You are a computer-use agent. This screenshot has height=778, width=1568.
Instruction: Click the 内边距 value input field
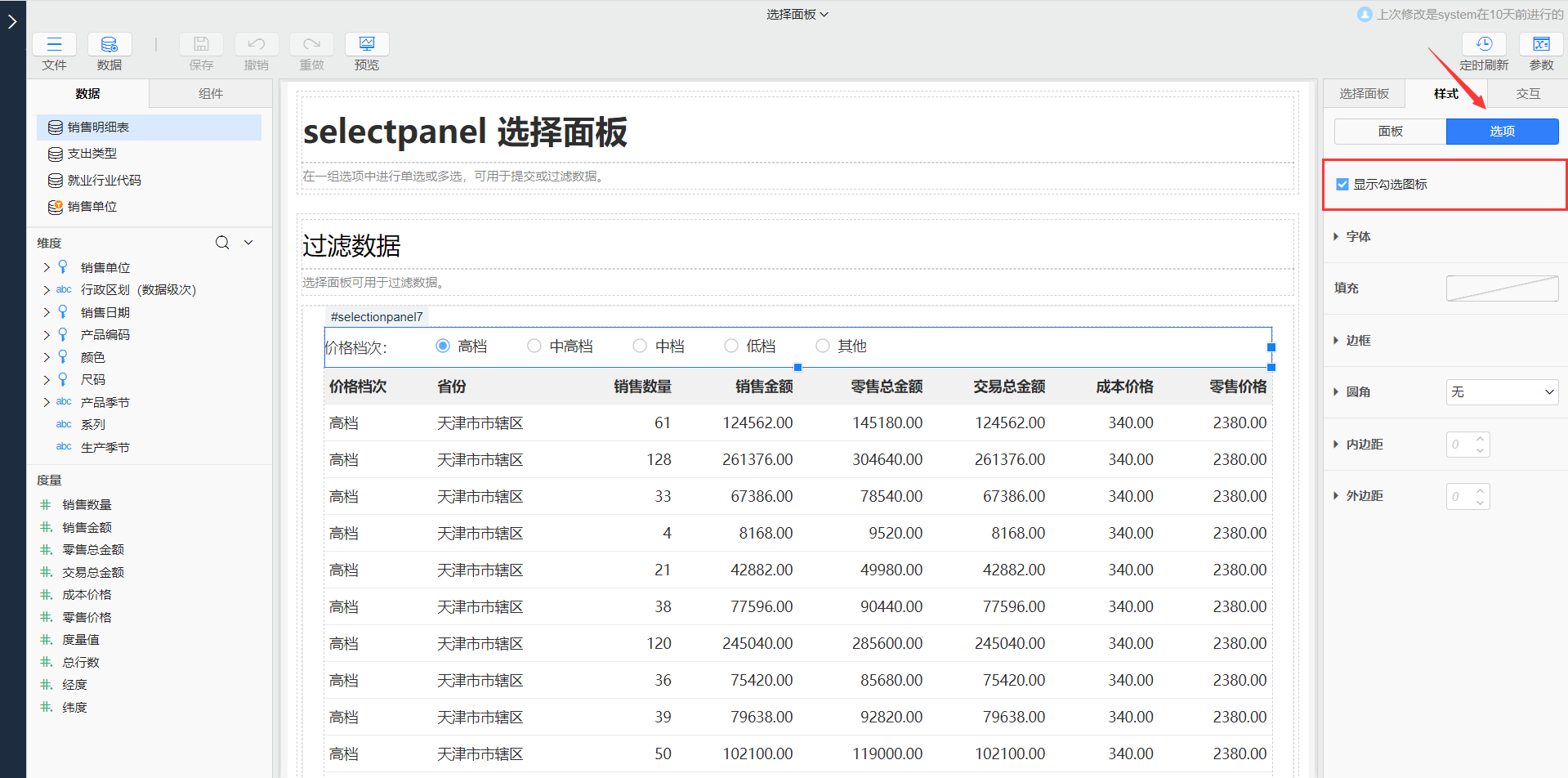click(x=1461, y=445)
